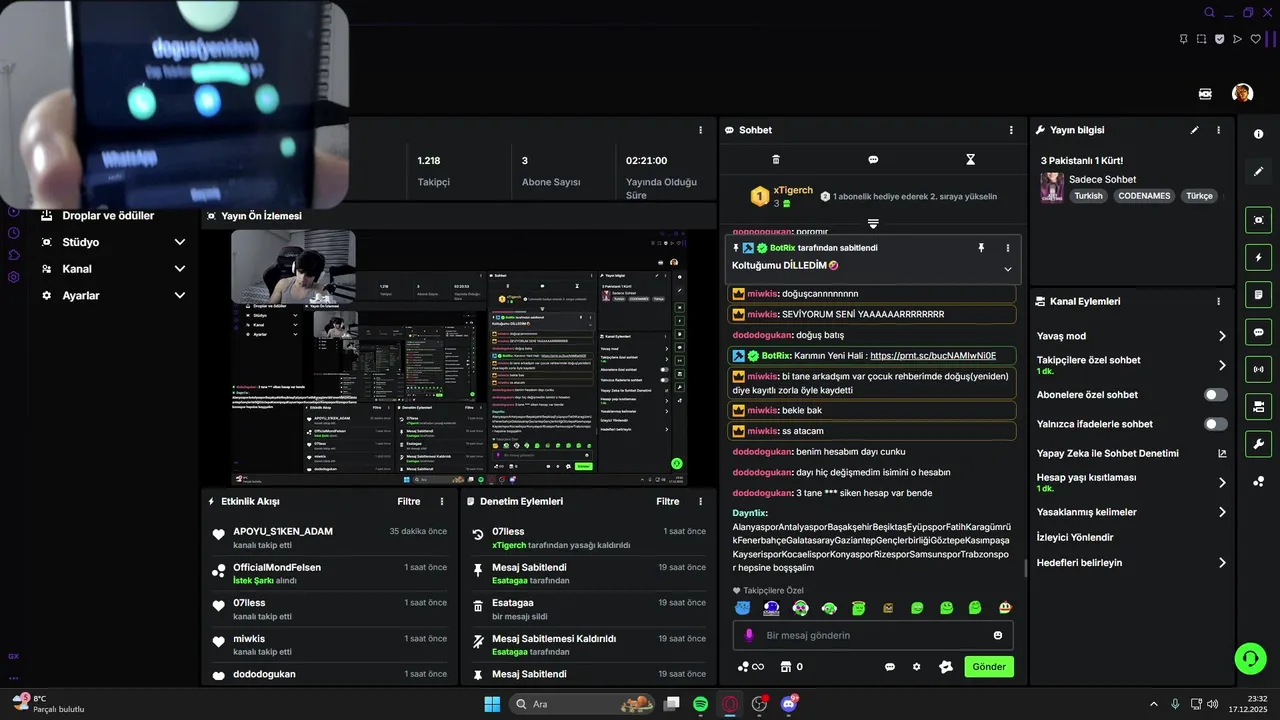Click the Turkish tag
The height and width of the screenshot is (720, 1280).
pyautogui.click(x=1088, y=196)
